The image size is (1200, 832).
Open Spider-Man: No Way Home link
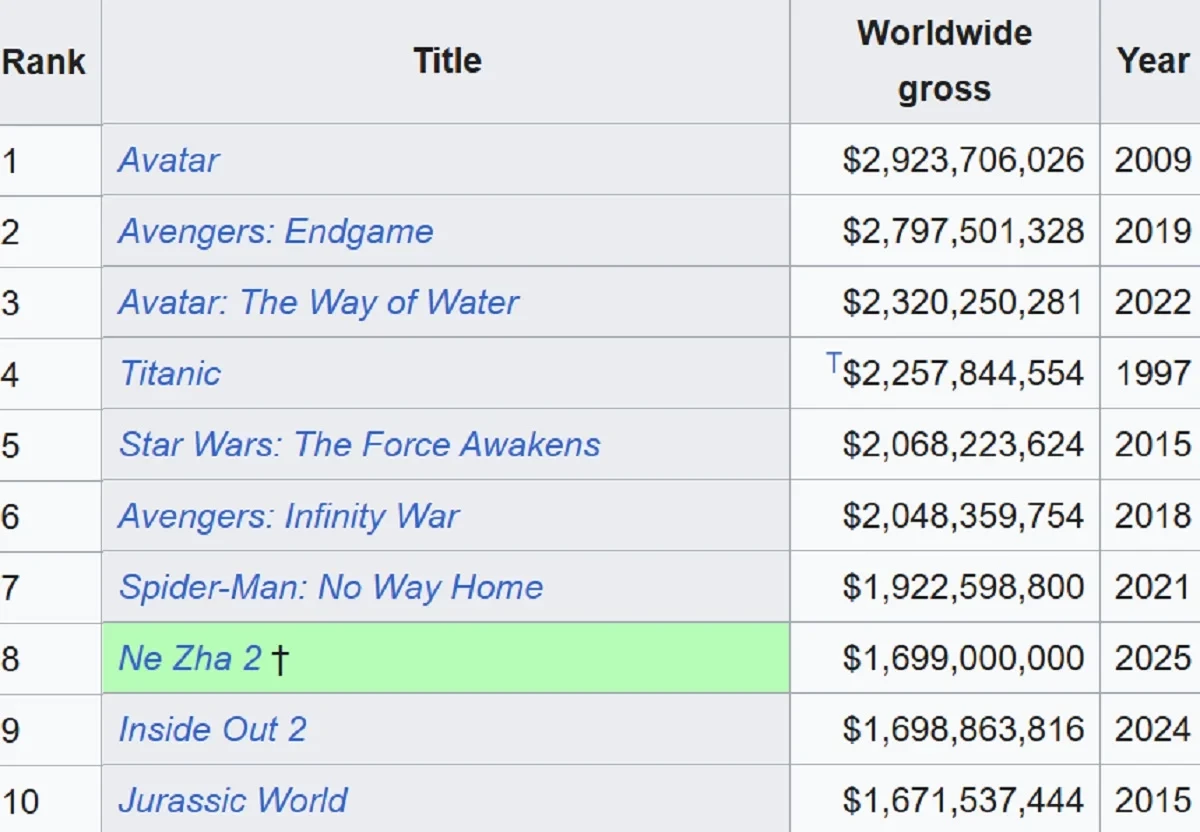(330, 587)
